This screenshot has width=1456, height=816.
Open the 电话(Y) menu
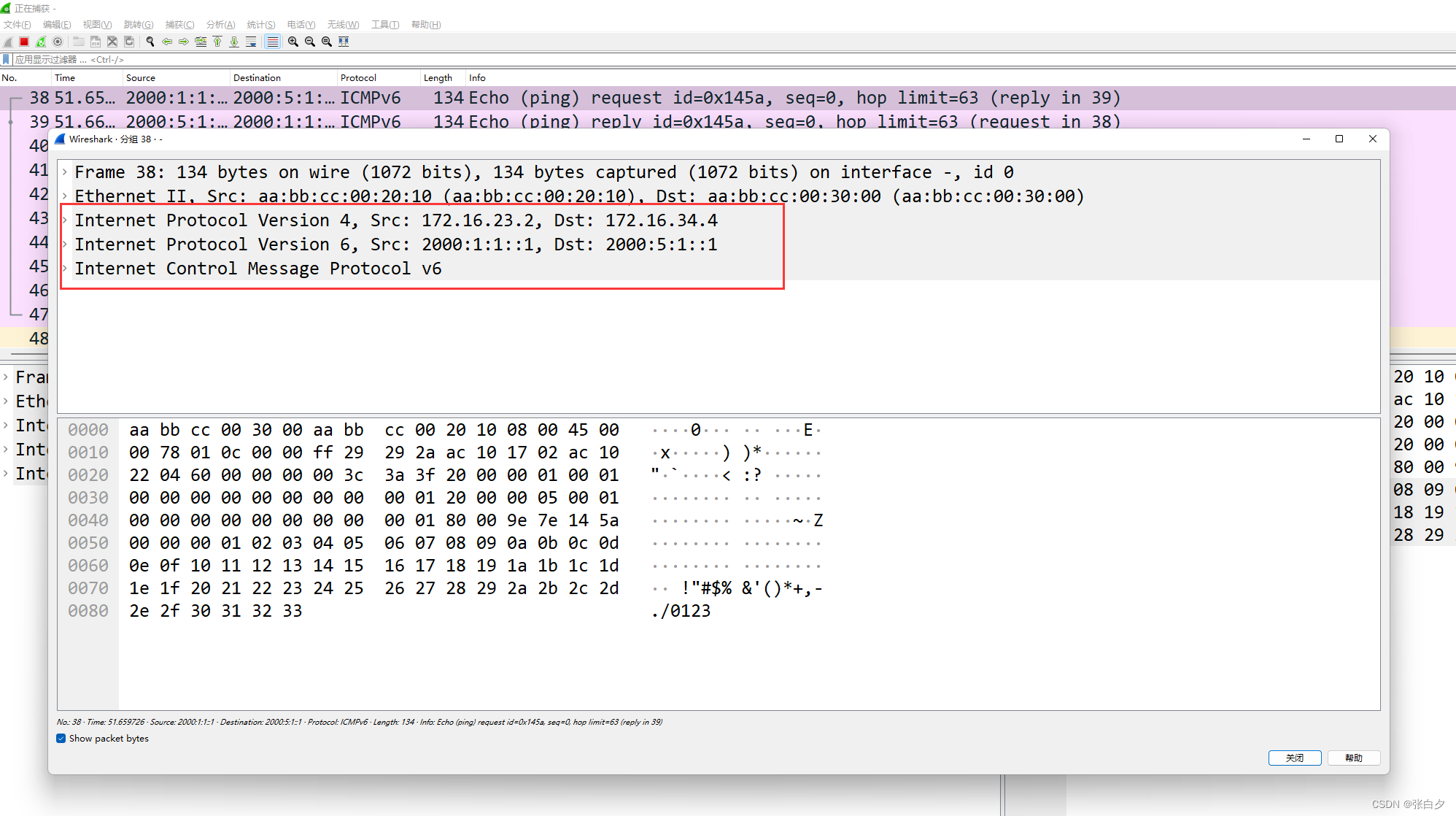[301, 24]
